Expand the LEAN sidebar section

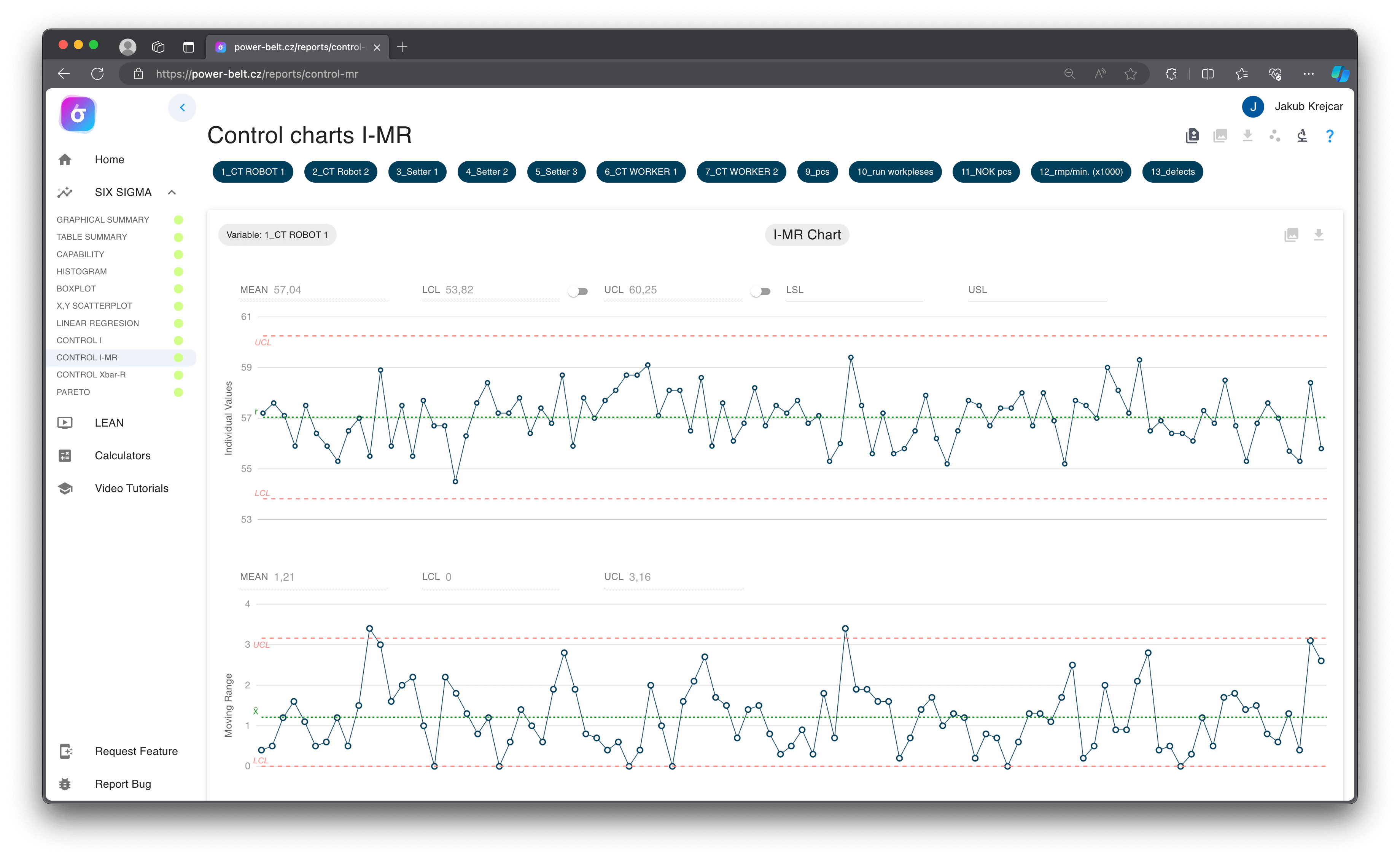(x=108, y=423)
